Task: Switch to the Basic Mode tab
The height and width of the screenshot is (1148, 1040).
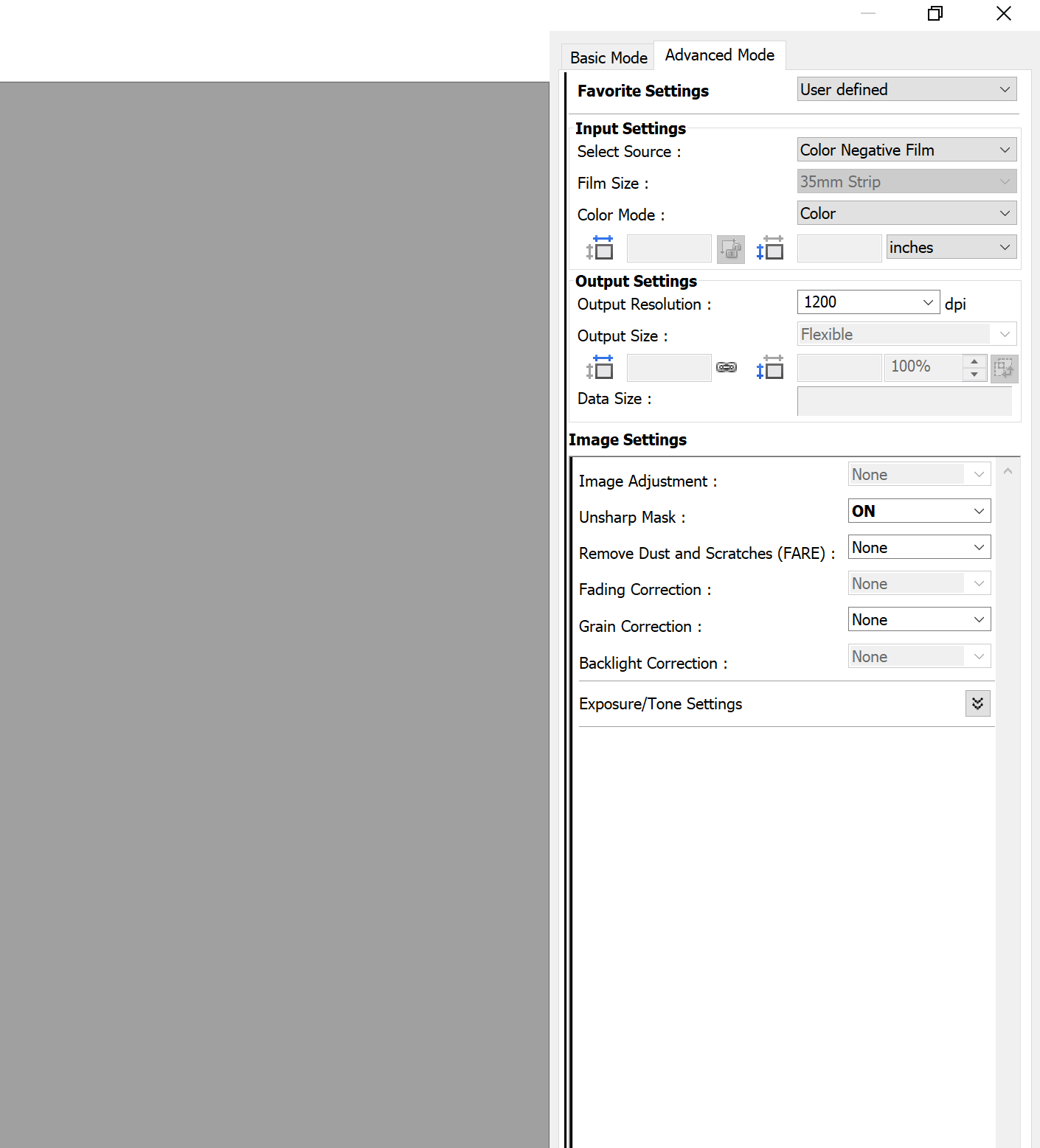Action: coord(608,58)
